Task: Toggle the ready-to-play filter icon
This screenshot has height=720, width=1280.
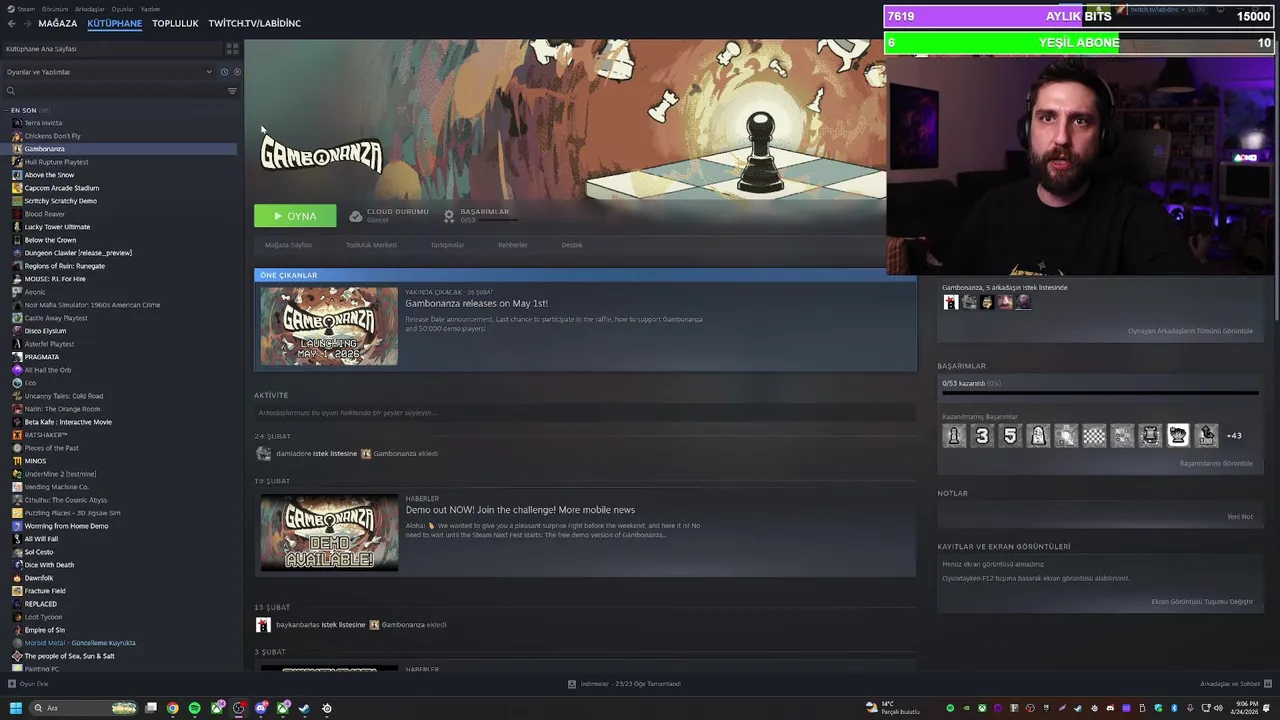Action: point(236,72)
